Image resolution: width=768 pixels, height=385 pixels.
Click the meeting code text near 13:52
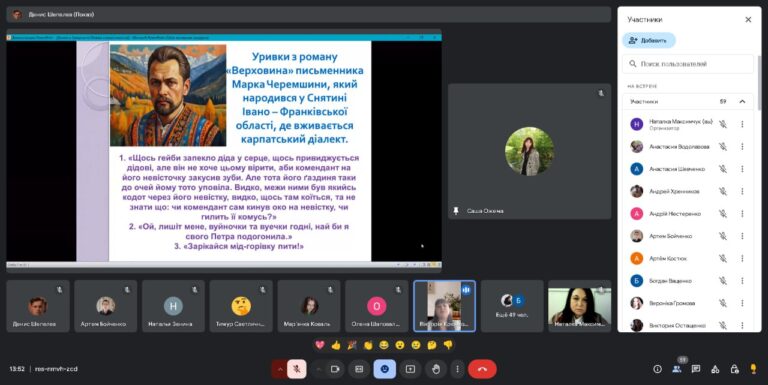tap(56, 369)
